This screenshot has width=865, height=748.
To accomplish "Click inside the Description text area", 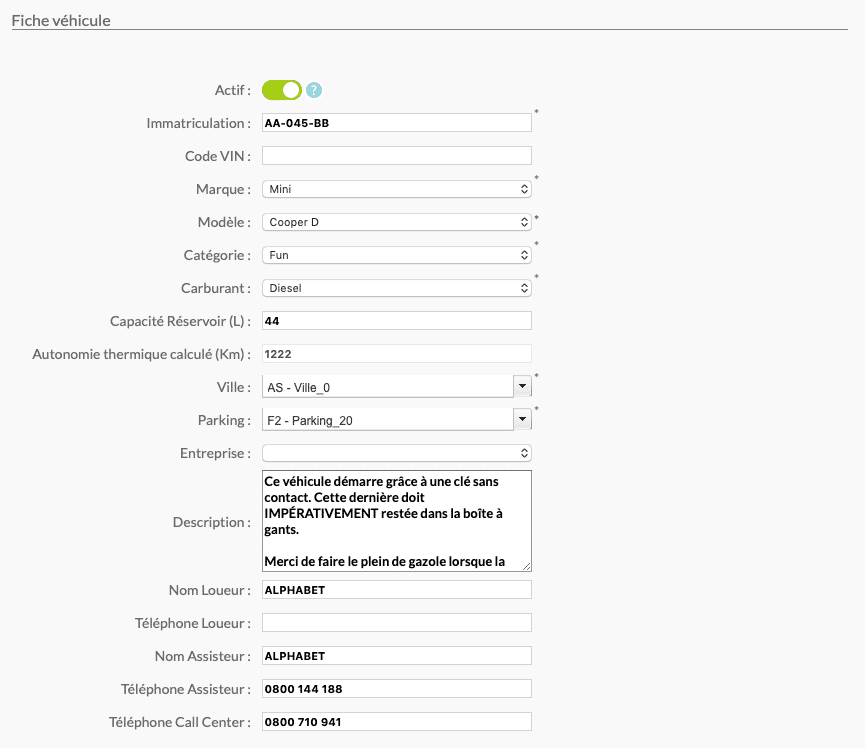I will click(397, 521).
